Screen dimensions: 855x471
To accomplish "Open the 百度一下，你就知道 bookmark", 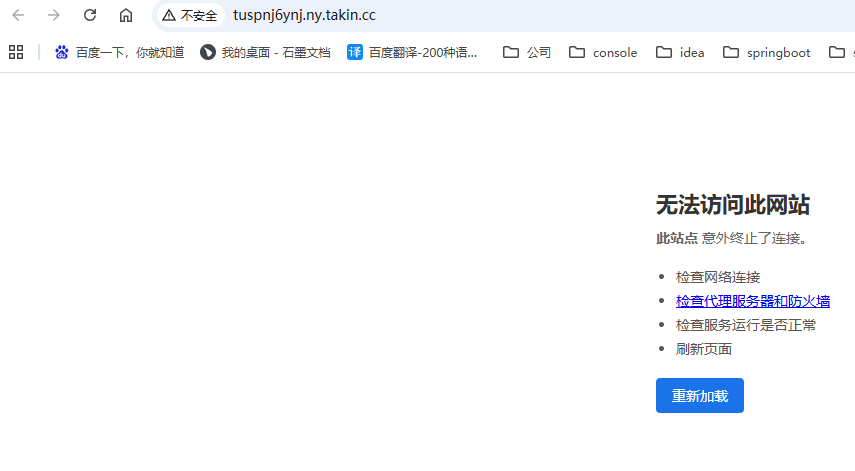I will (120, 52).
